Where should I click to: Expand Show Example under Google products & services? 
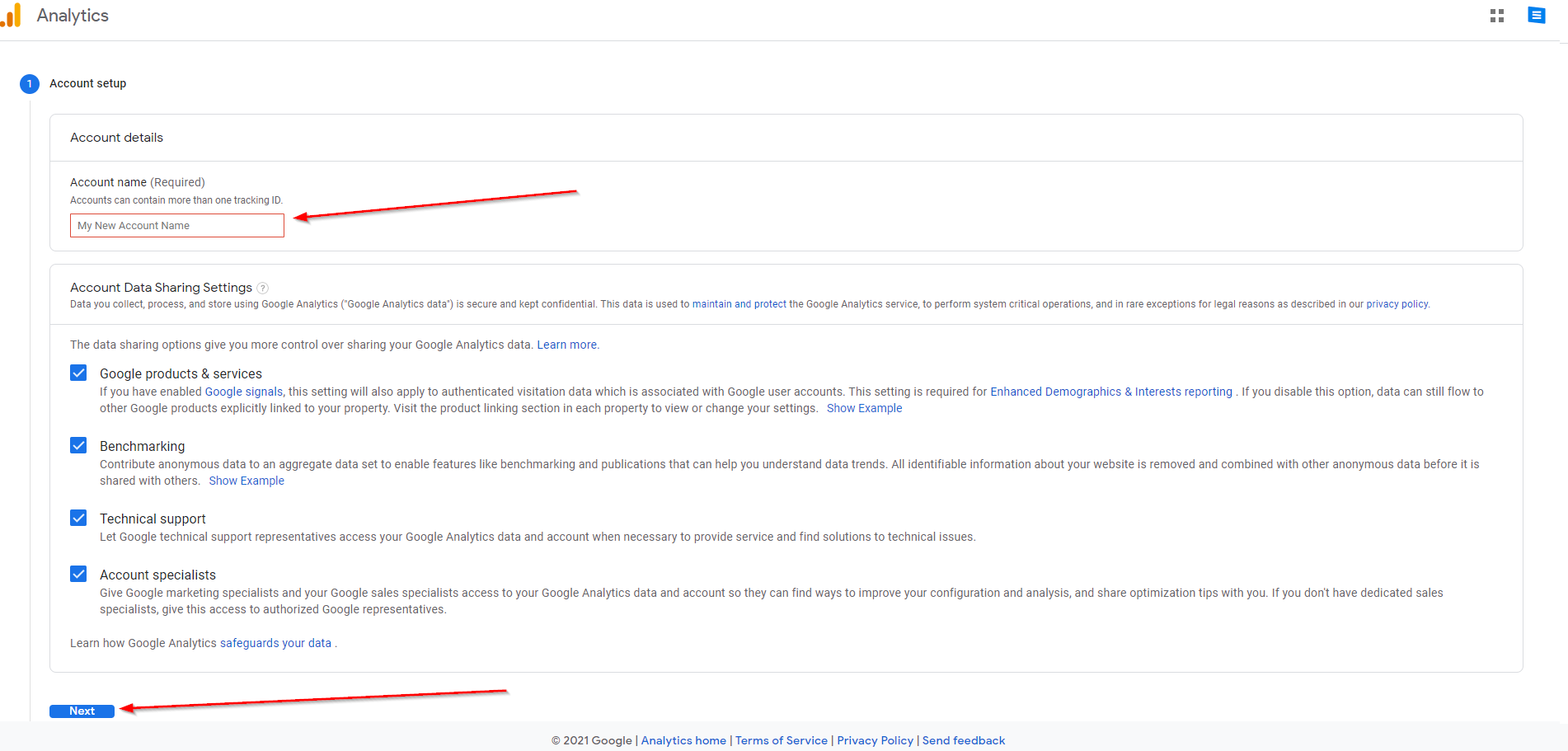click(864, 408)
